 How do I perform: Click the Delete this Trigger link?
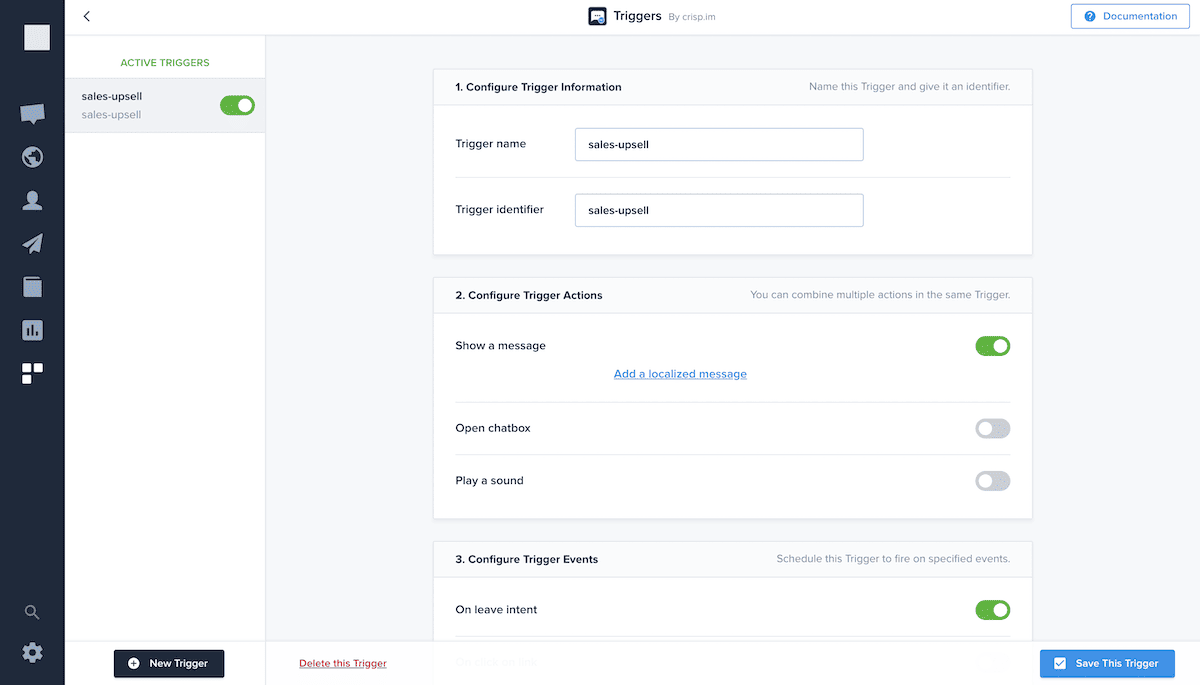tap(343, 663)
